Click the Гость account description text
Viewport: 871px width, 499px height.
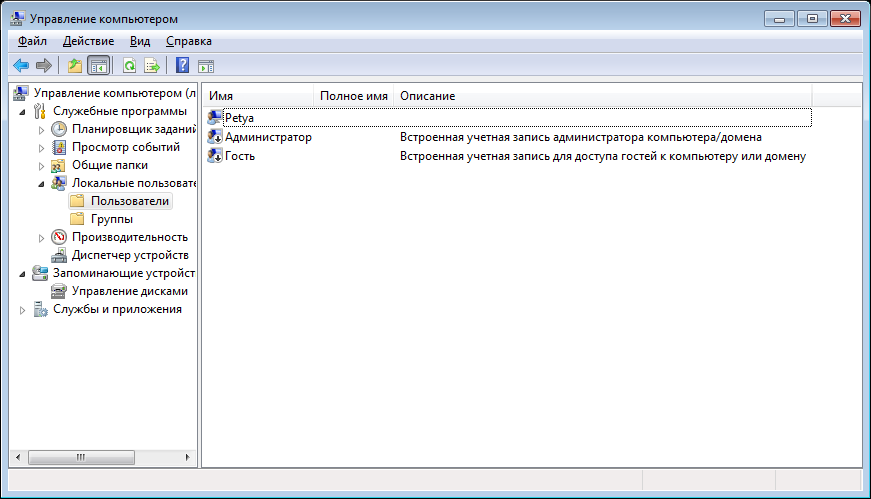coord(603,156)
